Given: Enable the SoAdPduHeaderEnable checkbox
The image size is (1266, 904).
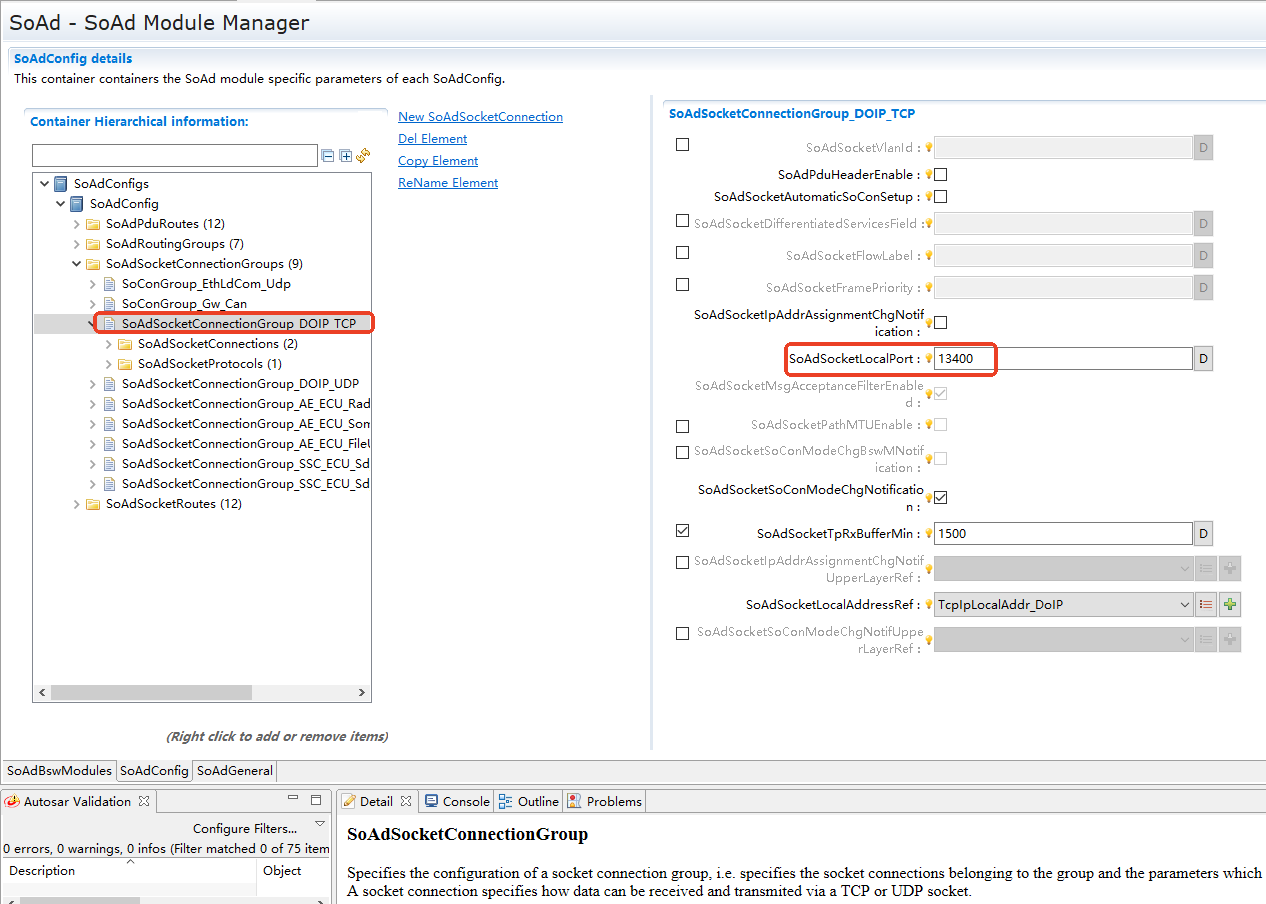Looking at the screenshot, I should (940, 175).
